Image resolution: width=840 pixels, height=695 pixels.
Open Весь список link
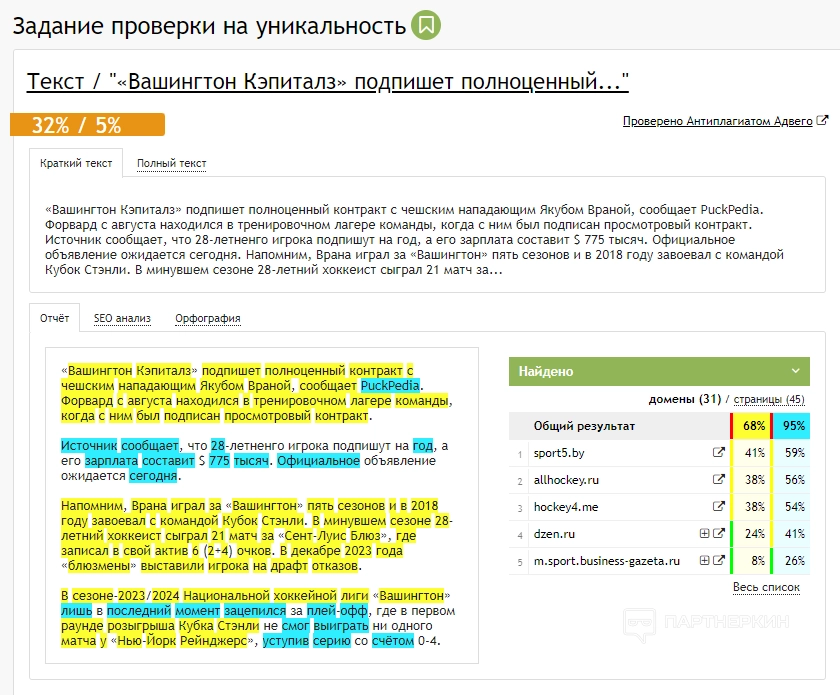766,587
